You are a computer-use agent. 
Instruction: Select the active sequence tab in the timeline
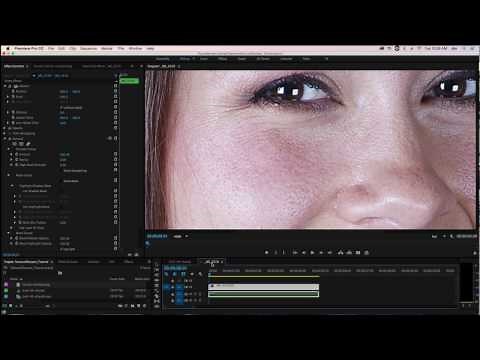click(212, 262)
